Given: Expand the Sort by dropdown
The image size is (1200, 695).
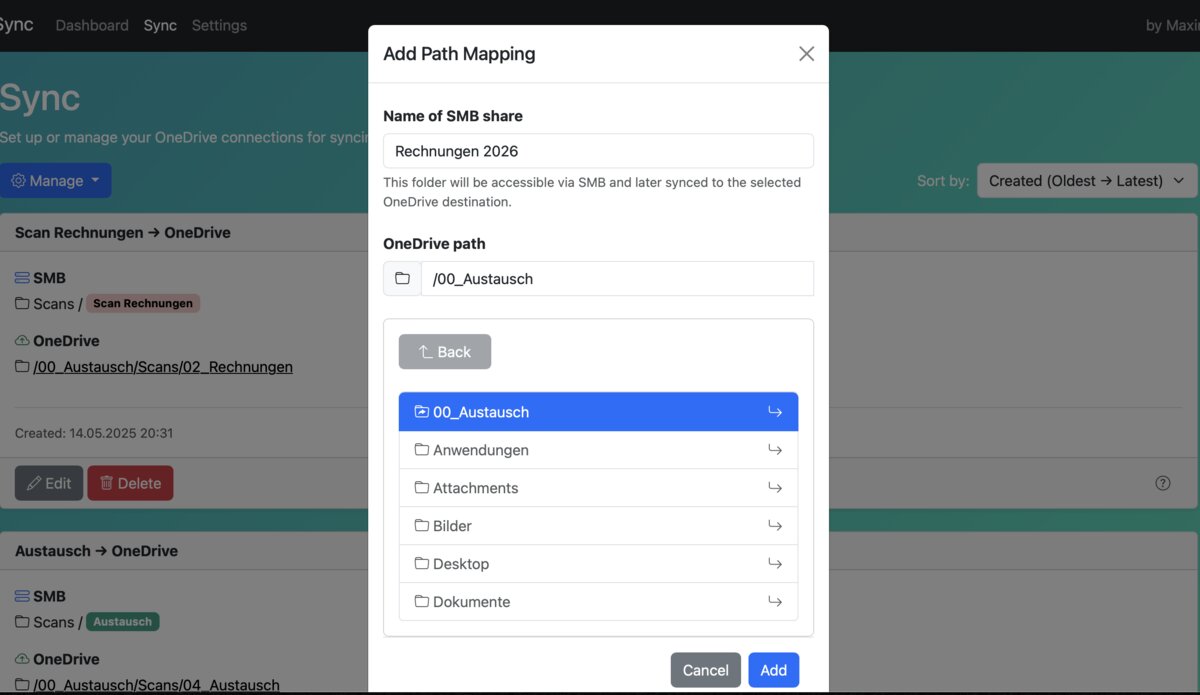Looking at the screenshot, I should tap(1086, 181).
